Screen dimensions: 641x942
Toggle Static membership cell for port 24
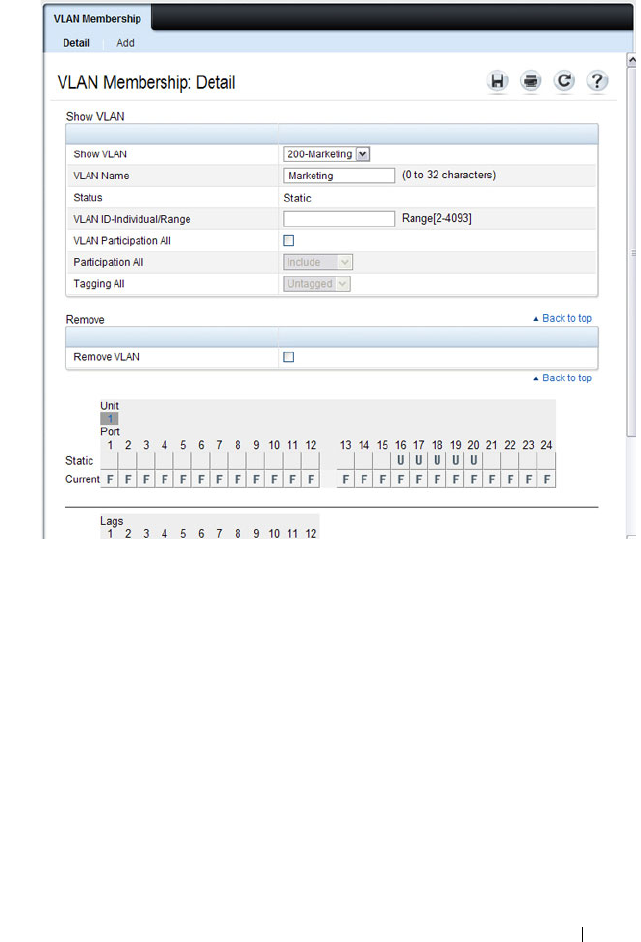(x=547, y=461)
